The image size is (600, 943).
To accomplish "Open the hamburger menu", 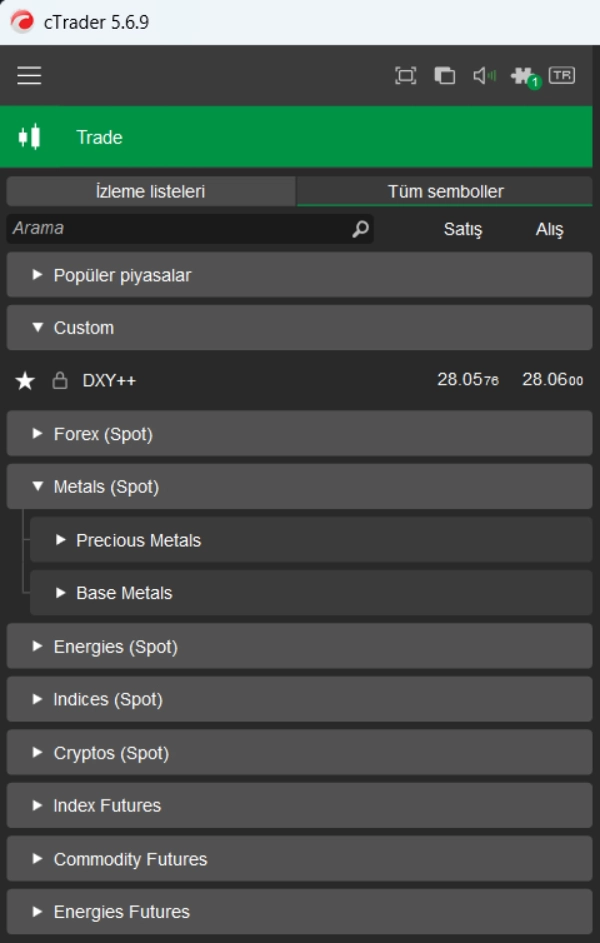I will point(27,73).
